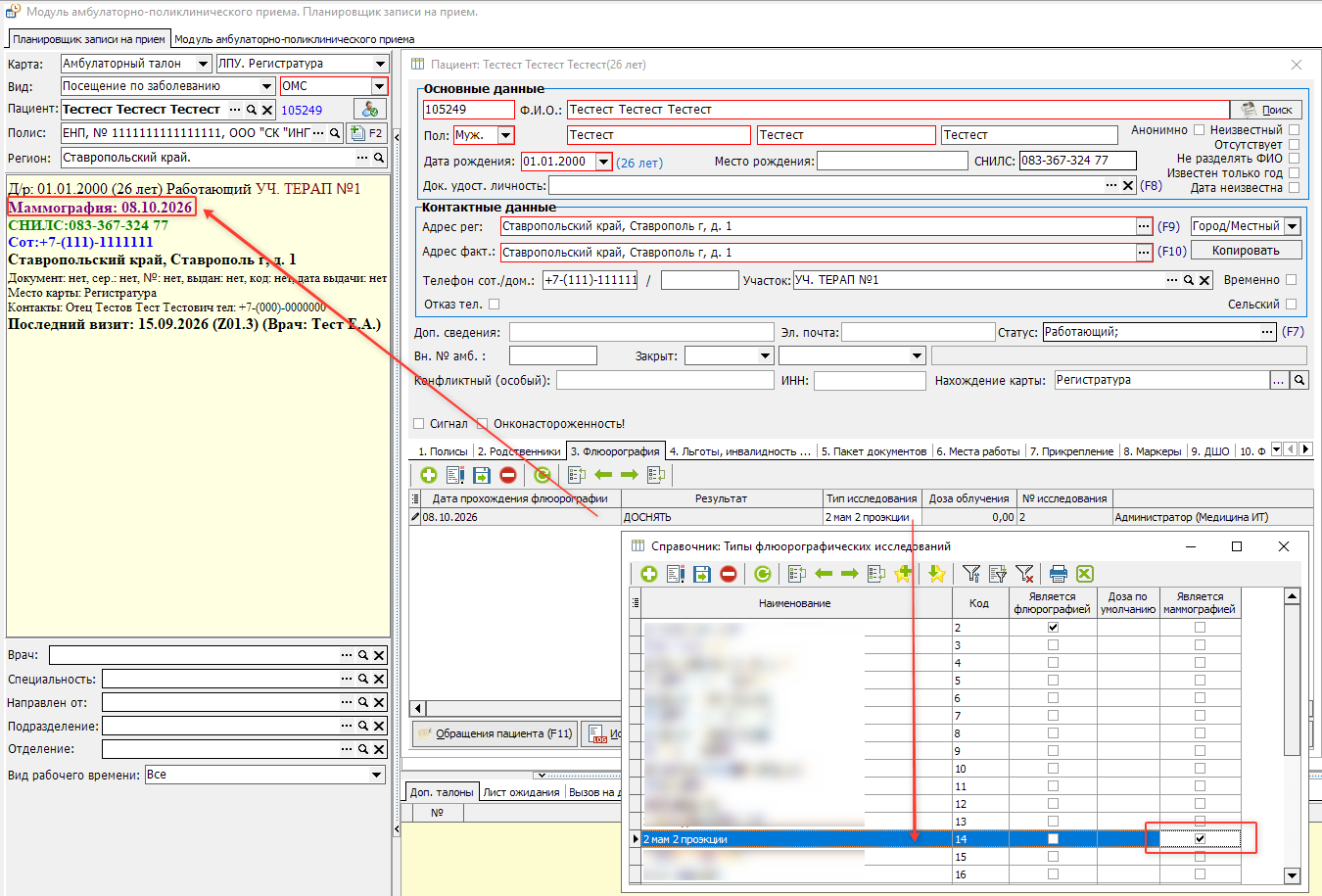Click the patient verification icon next to 105249
The width and height of the screenshot is (1322, 896).
(x=370, y=110)
